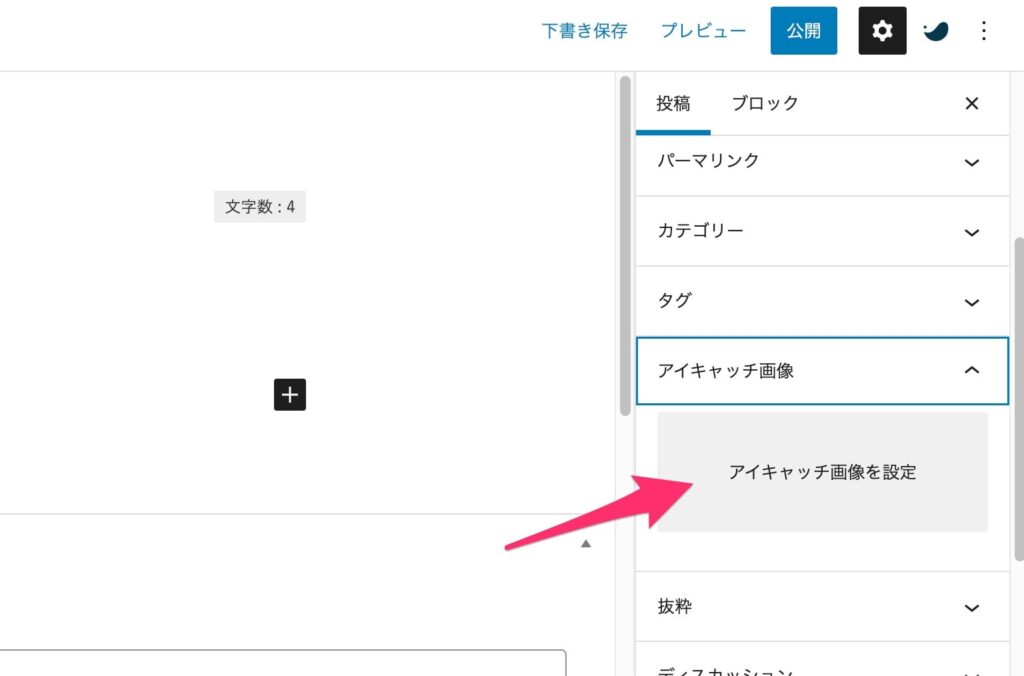Click the editor area vertical scrollbar

pos(625,246)
